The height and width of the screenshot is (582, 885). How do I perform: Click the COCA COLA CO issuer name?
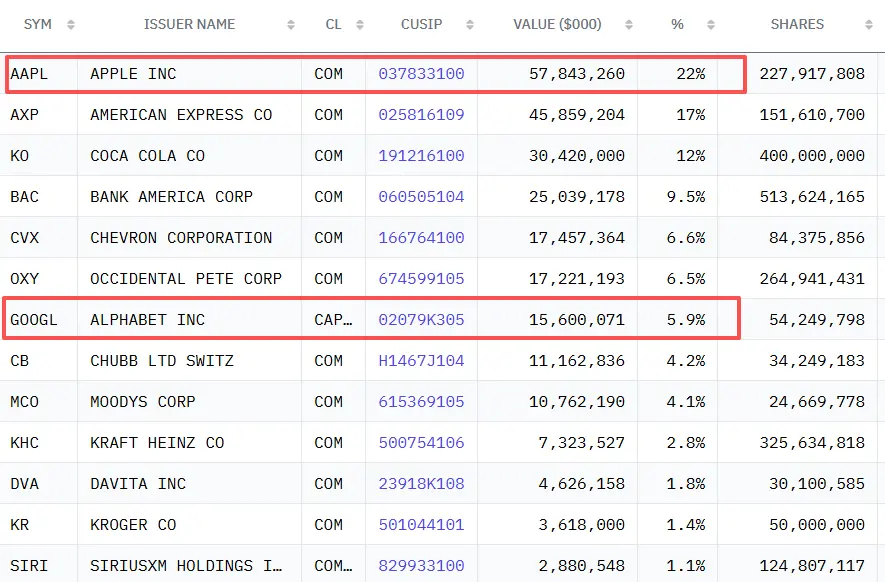pyautogui.click(x=147, y=156)
